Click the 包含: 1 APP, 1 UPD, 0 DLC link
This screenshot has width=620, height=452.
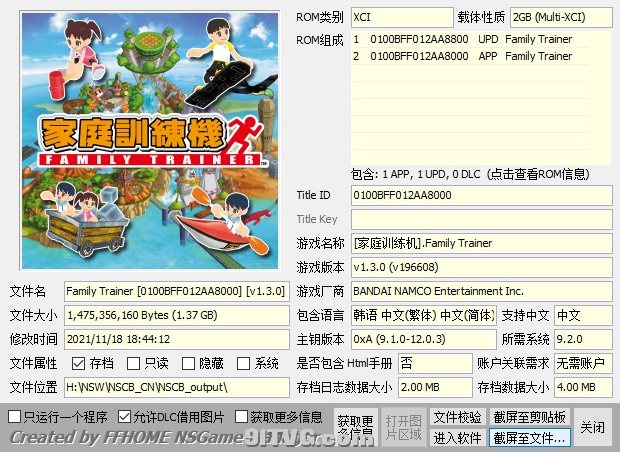click(x=470, y=174)
